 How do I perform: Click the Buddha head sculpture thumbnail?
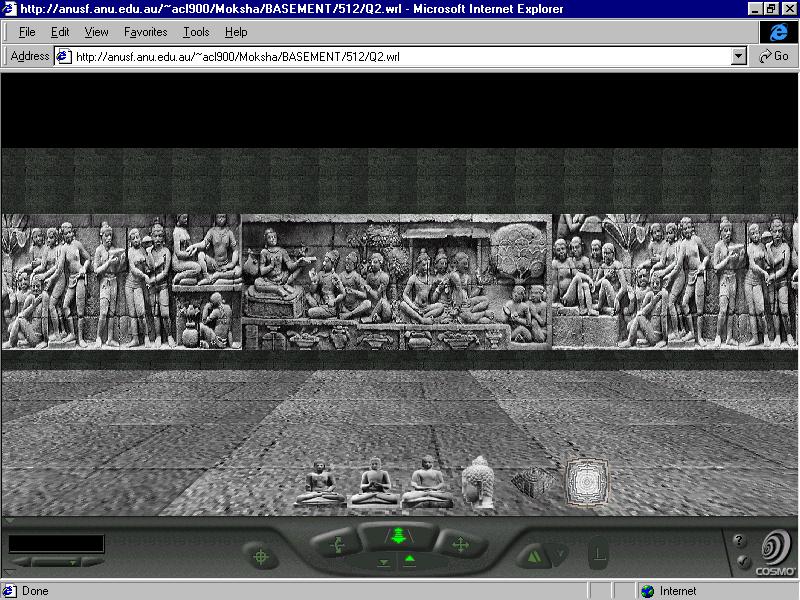[479, 481]
